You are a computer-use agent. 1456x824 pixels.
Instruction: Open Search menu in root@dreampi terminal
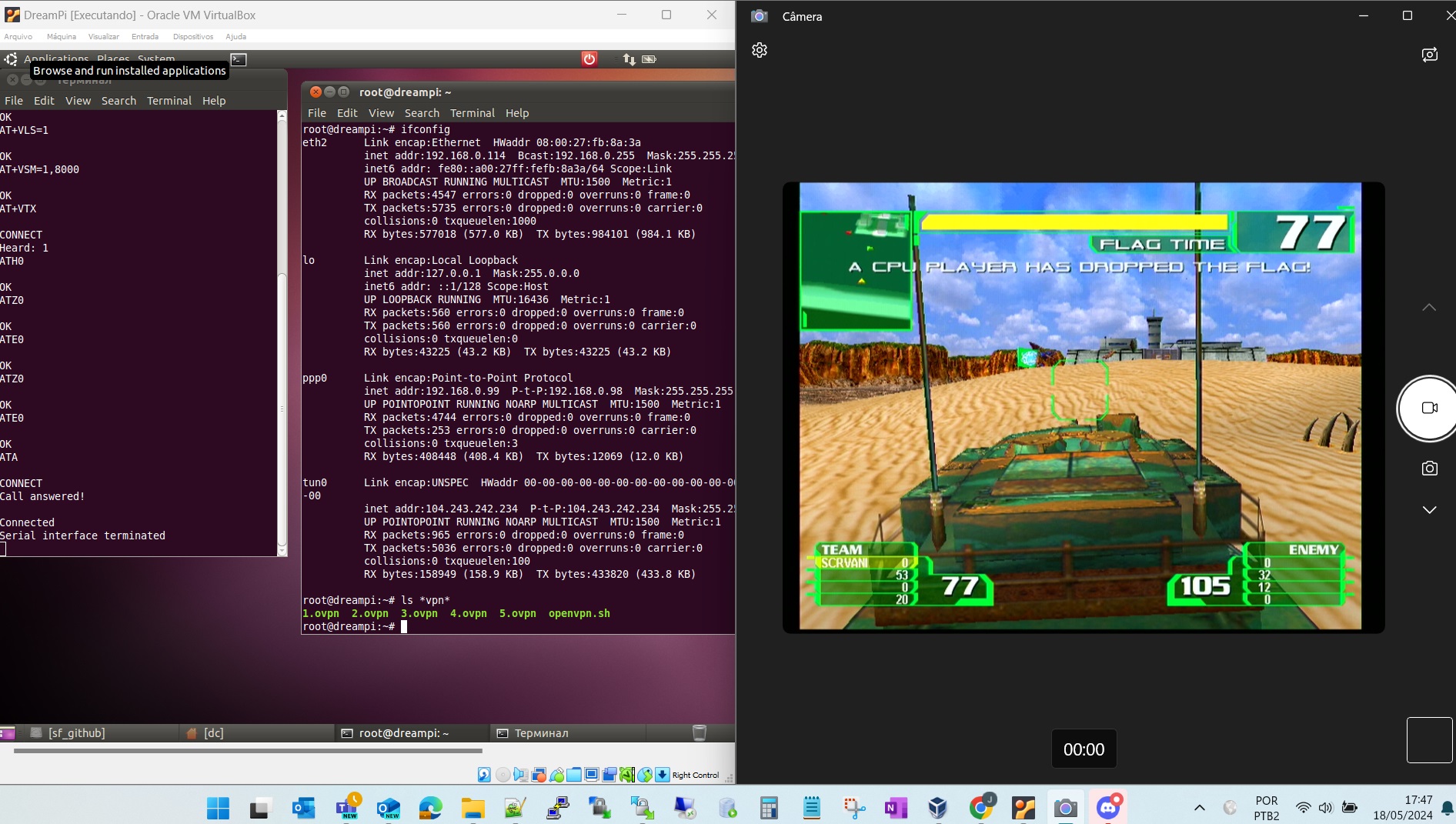point(422,113)
